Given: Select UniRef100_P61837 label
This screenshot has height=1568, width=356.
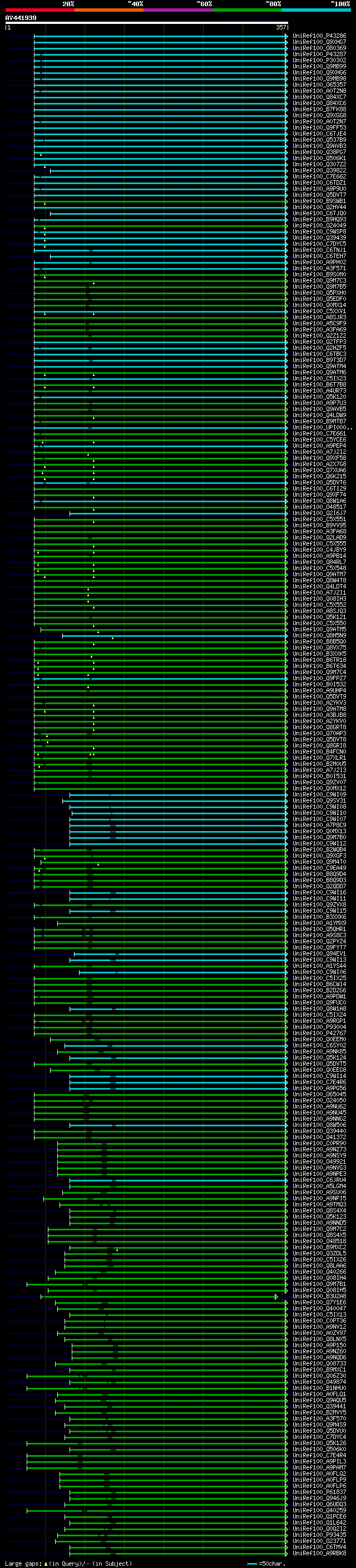Looking at the screenshot, I should [x=319, y=1492].
